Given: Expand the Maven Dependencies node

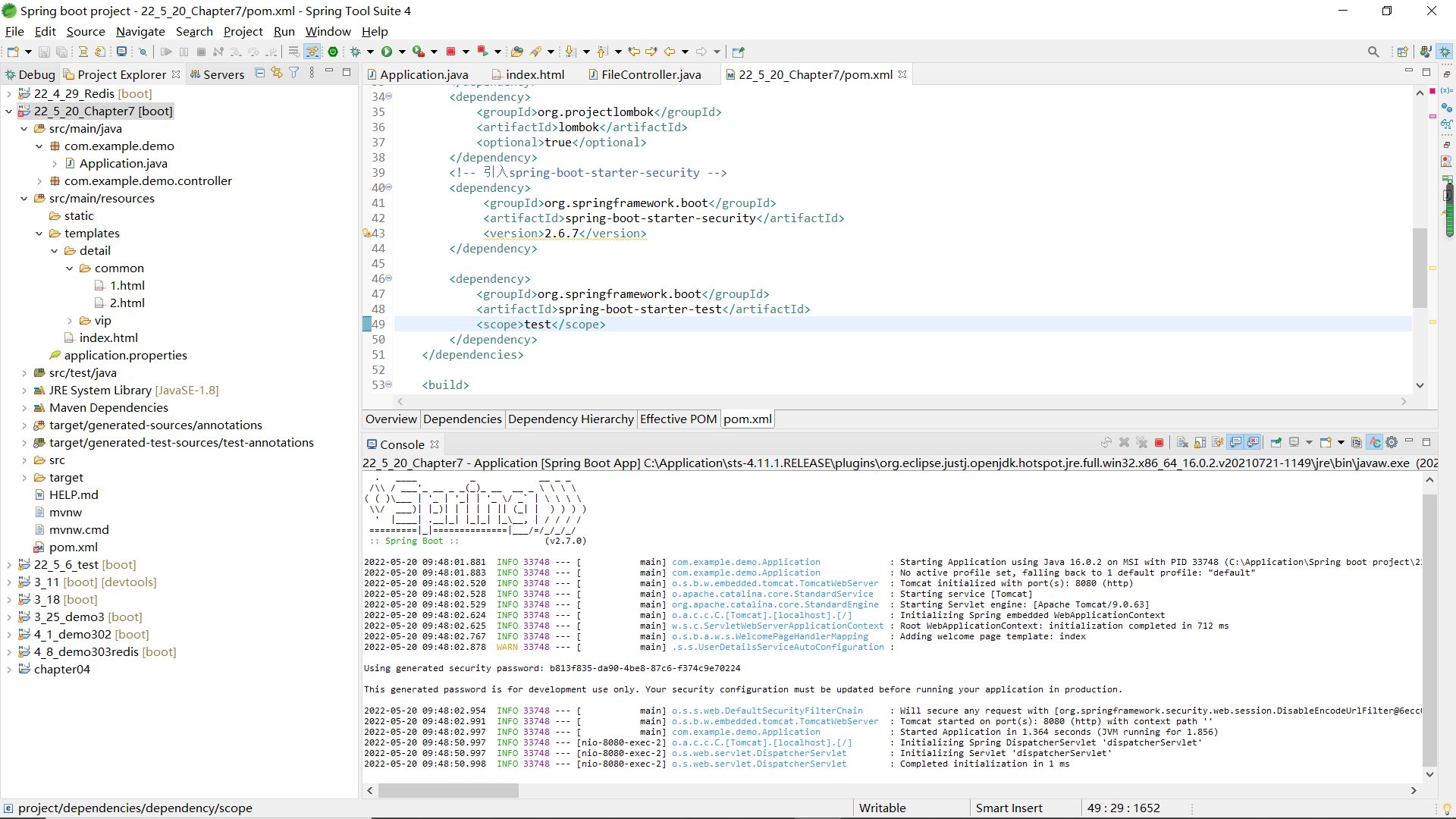Looking at the screenshot, I should pyautogui.click(x=24, y=408).
